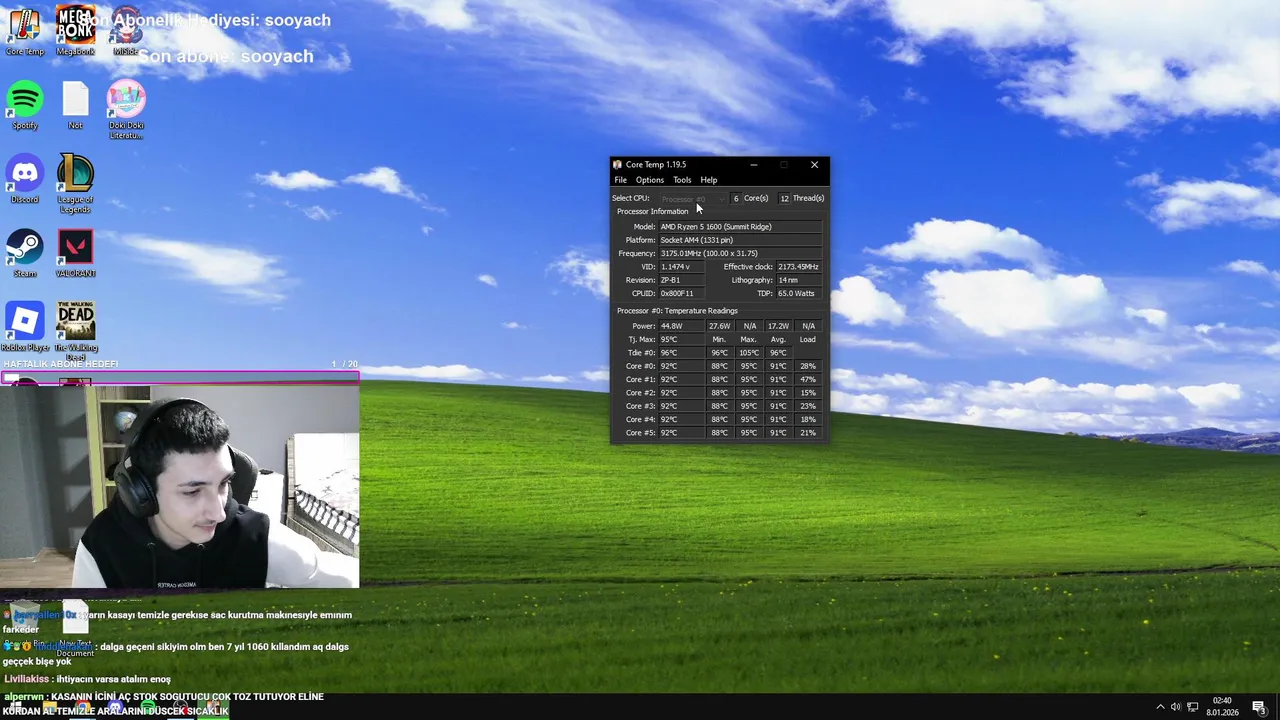Click the Model value AMD Ryzen 5 1600
The width and height of the screenshot is (1280, 720).
pyautogui.click(x=740, y=227)
